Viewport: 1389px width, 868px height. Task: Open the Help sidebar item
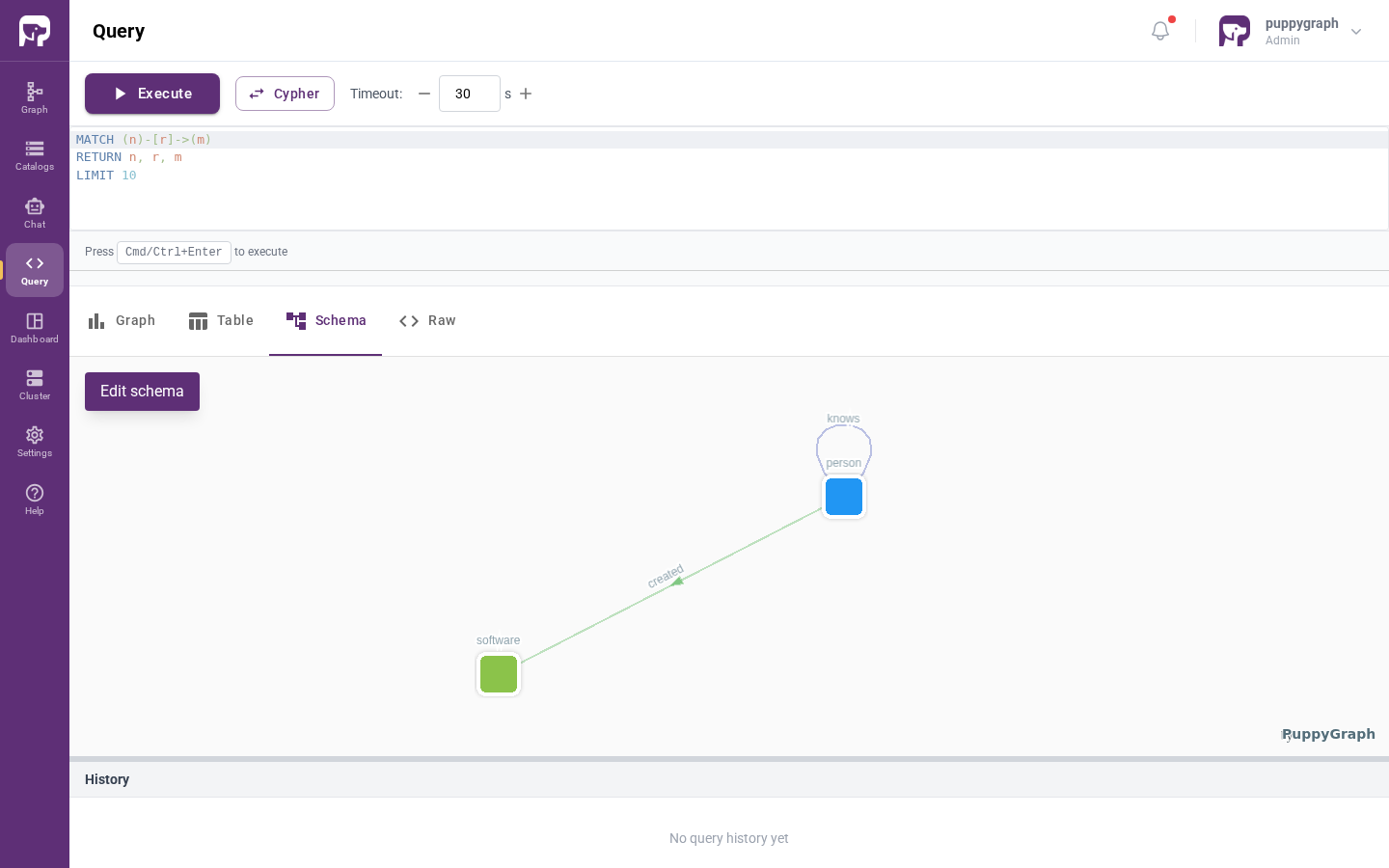35,499
